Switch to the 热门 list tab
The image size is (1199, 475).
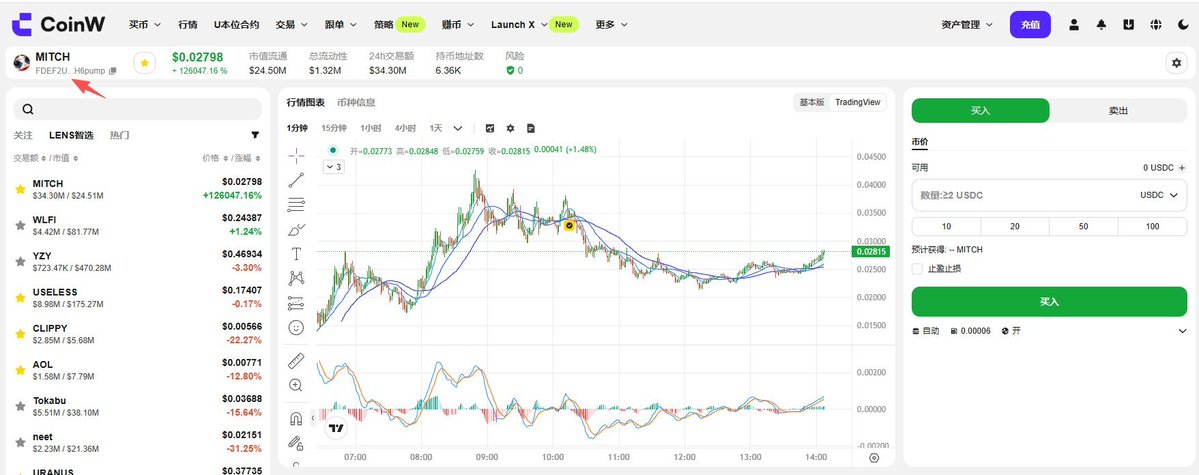[x=119, y=135]
